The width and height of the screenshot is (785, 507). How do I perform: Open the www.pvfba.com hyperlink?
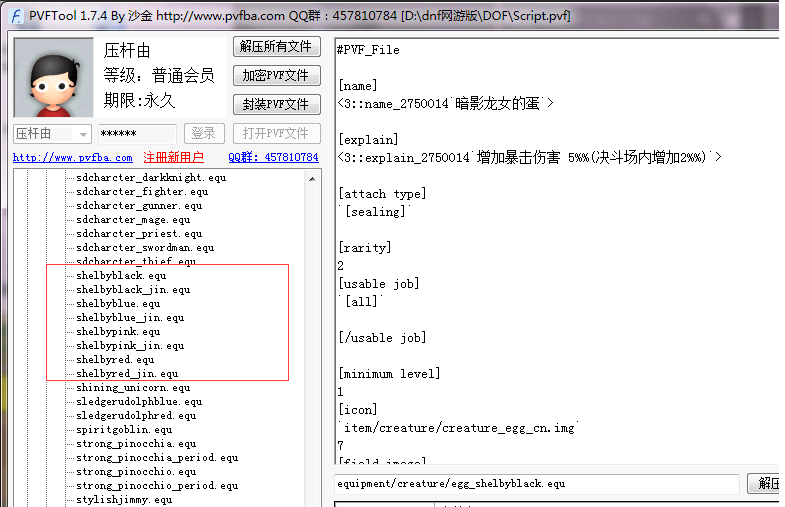pos(73,158)
